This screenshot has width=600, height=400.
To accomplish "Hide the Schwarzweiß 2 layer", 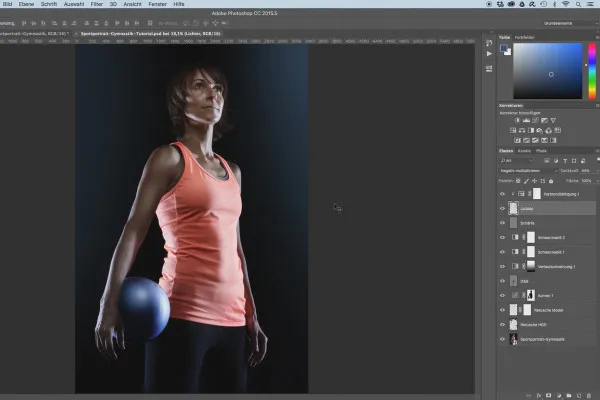I will (x=502, y=237).
